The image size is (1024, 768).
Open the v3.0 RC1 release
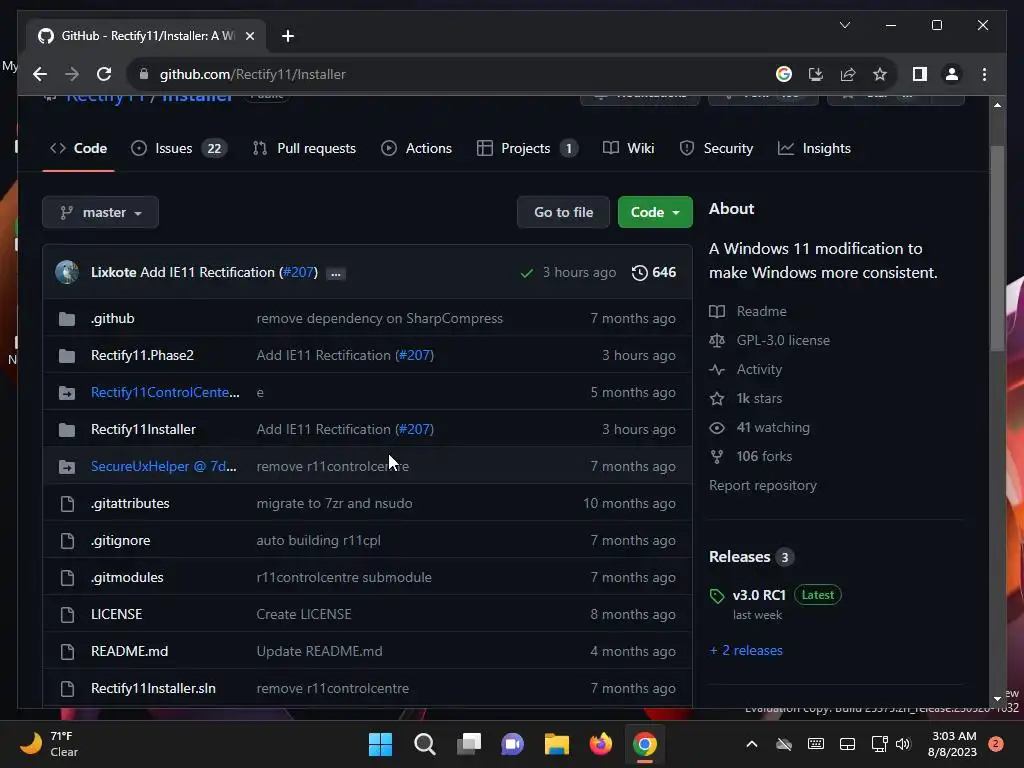(759, 595)
